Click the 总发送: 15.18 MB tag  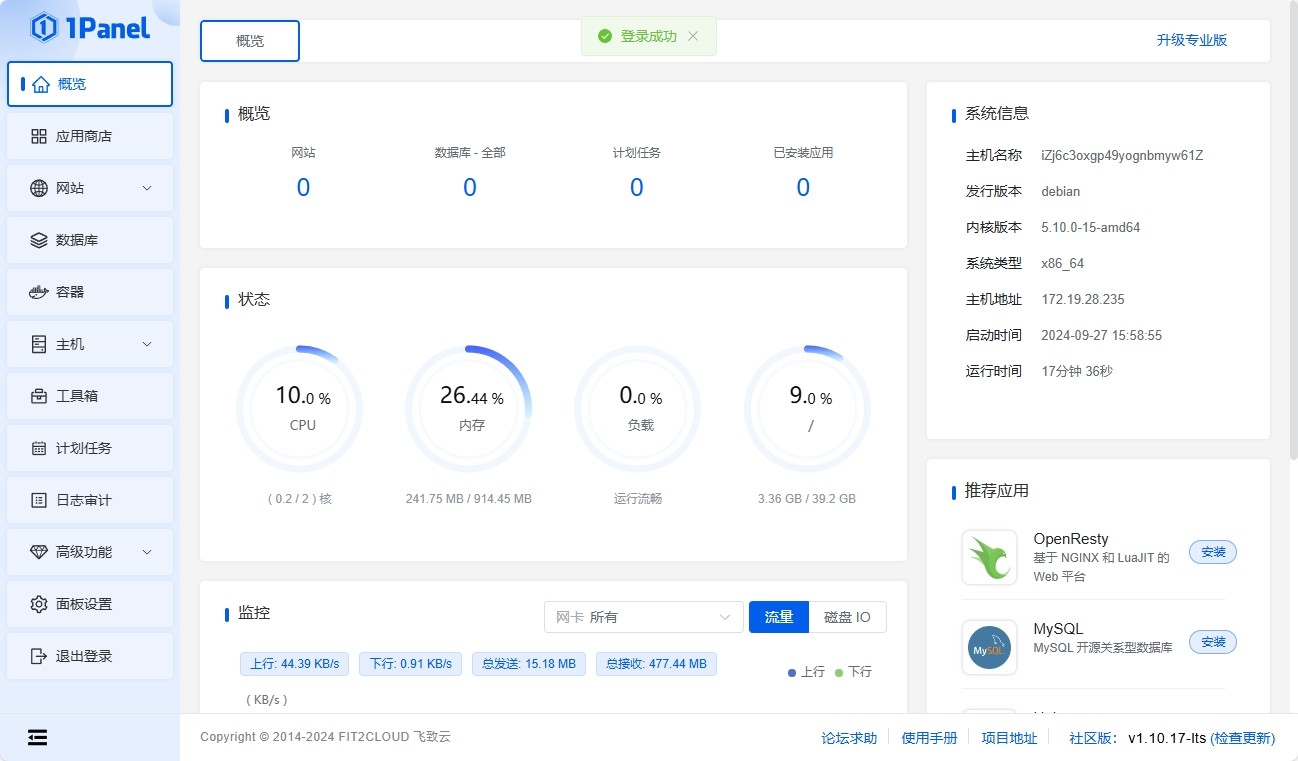[528, 663]
